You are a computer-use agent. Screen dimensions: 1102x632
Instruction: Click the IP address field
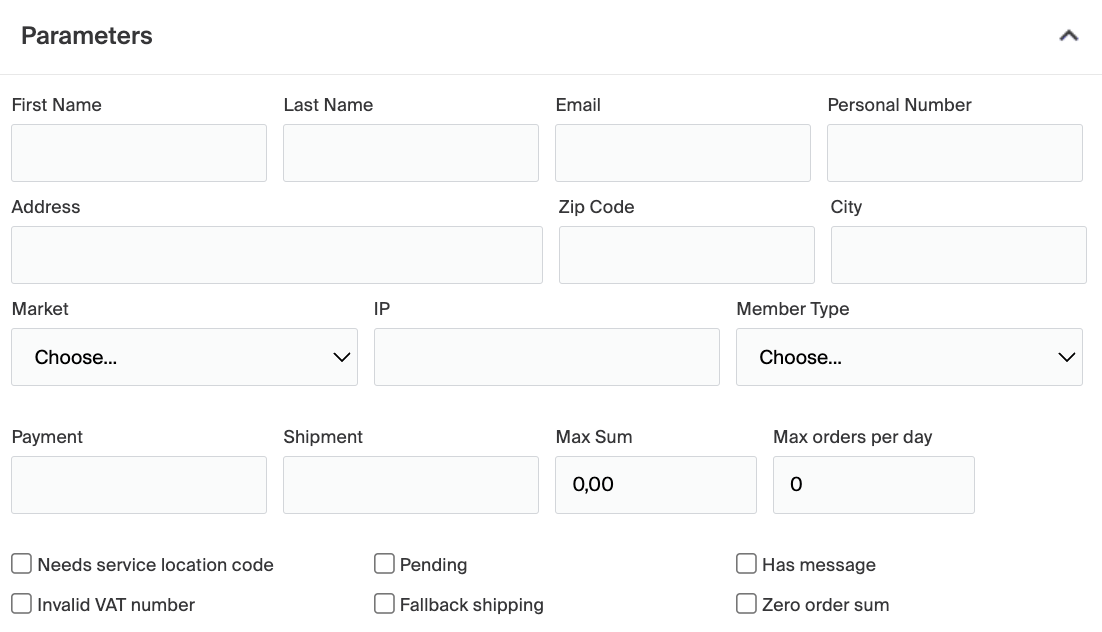[x=547, y=357]
